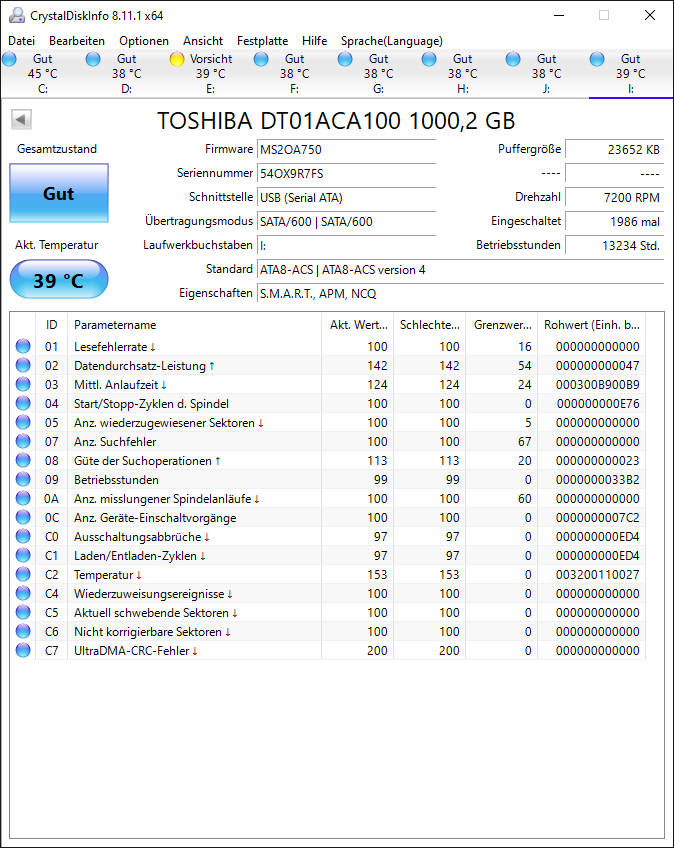Open the Festplatte menu
This screenshot has width=674, height=848.
coord(262,41)
